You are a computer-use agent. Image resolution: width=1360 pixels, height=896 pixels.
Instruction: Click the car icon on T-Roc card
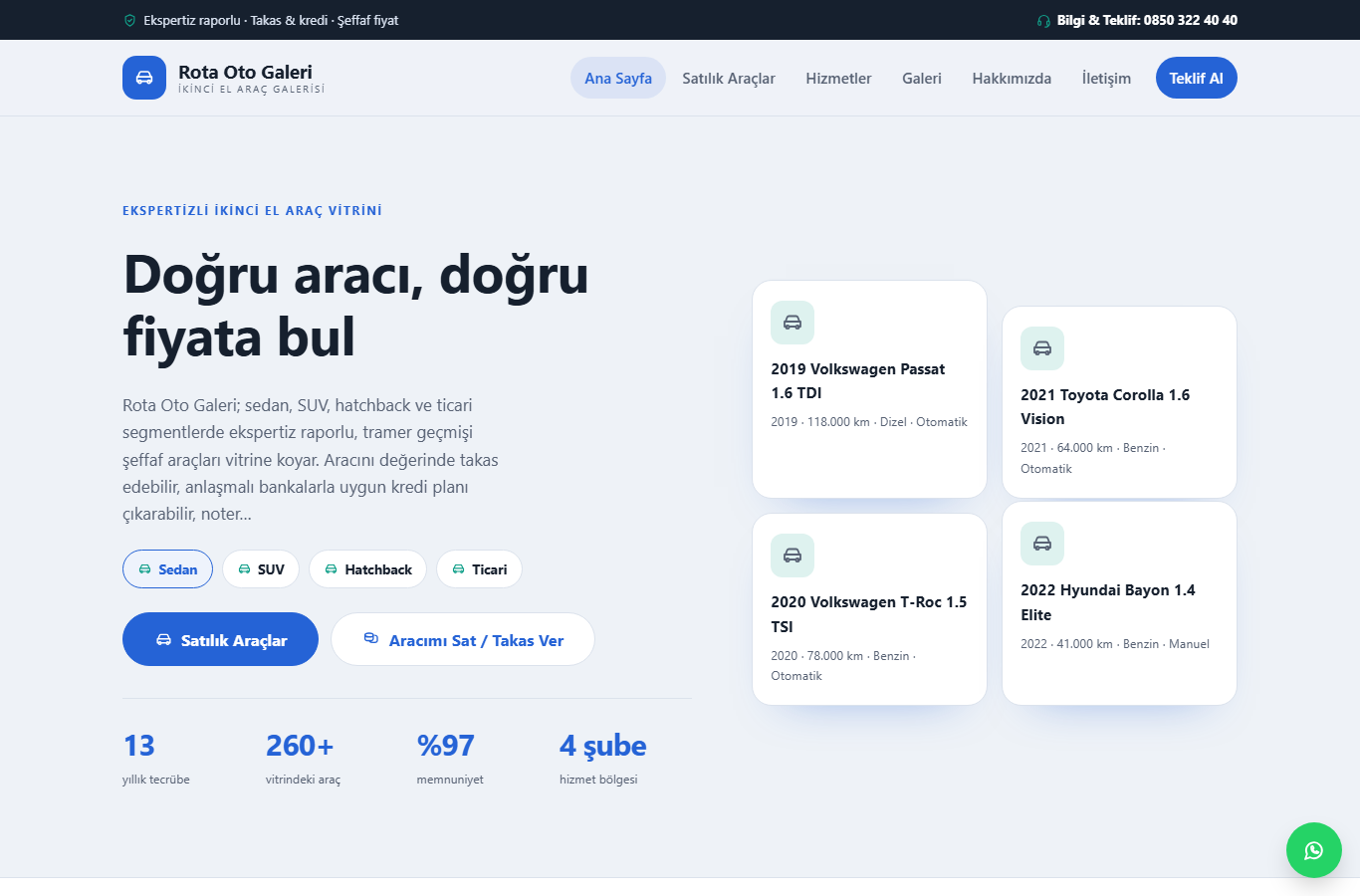point(793,556)
